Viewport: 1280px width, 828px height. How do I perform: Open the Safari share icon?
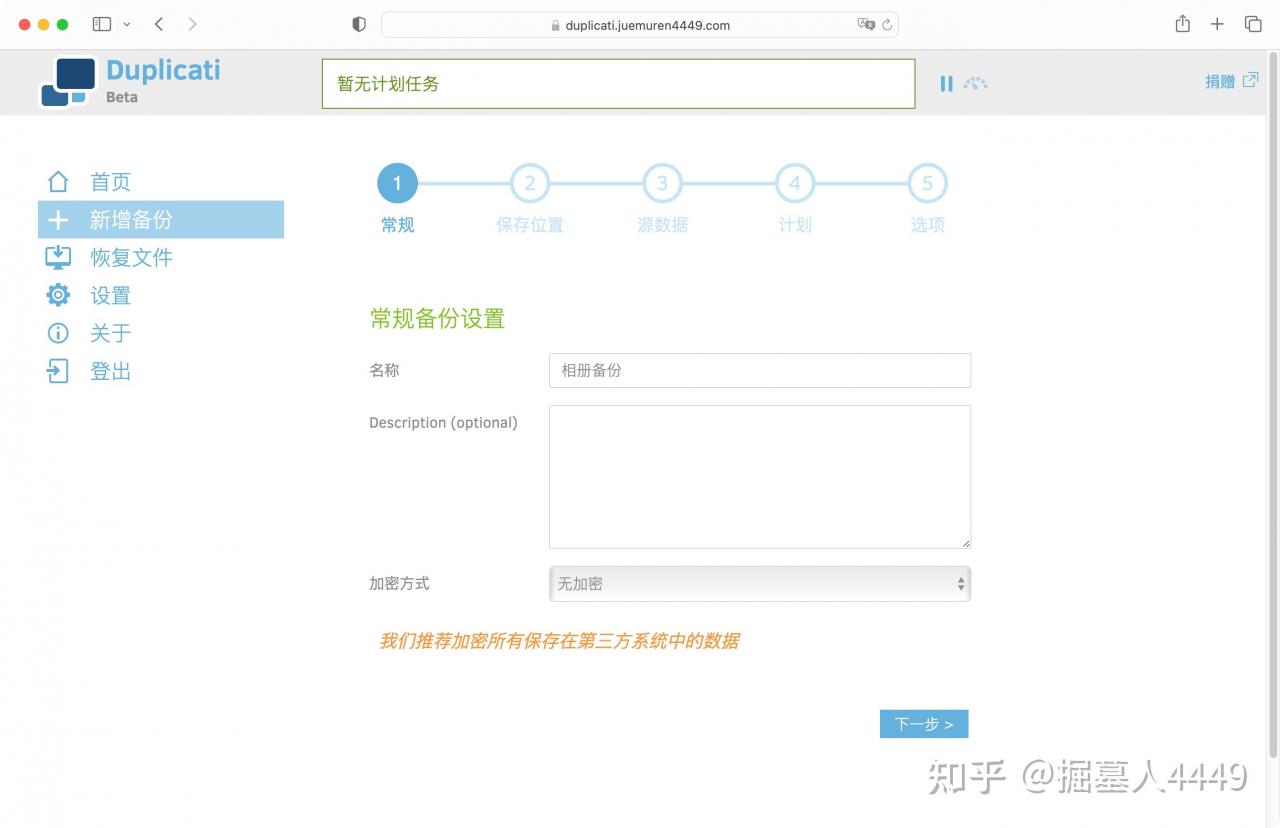point(1183,24)
